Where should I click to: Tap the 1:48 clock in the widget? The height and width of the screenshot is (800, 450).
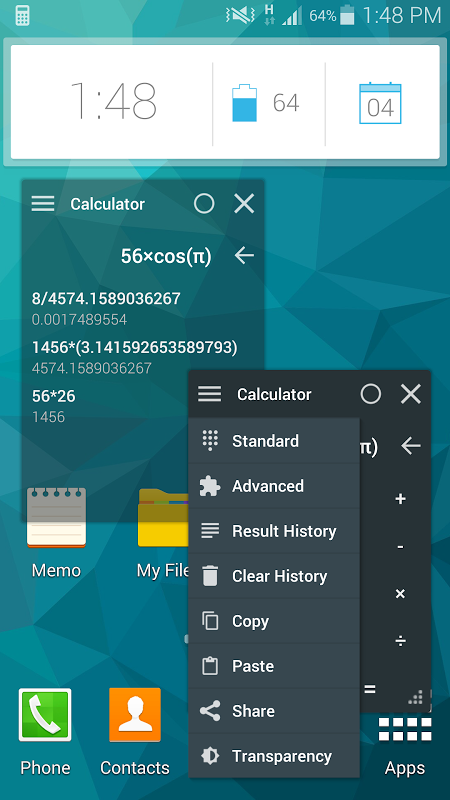[x=113, y=102]
